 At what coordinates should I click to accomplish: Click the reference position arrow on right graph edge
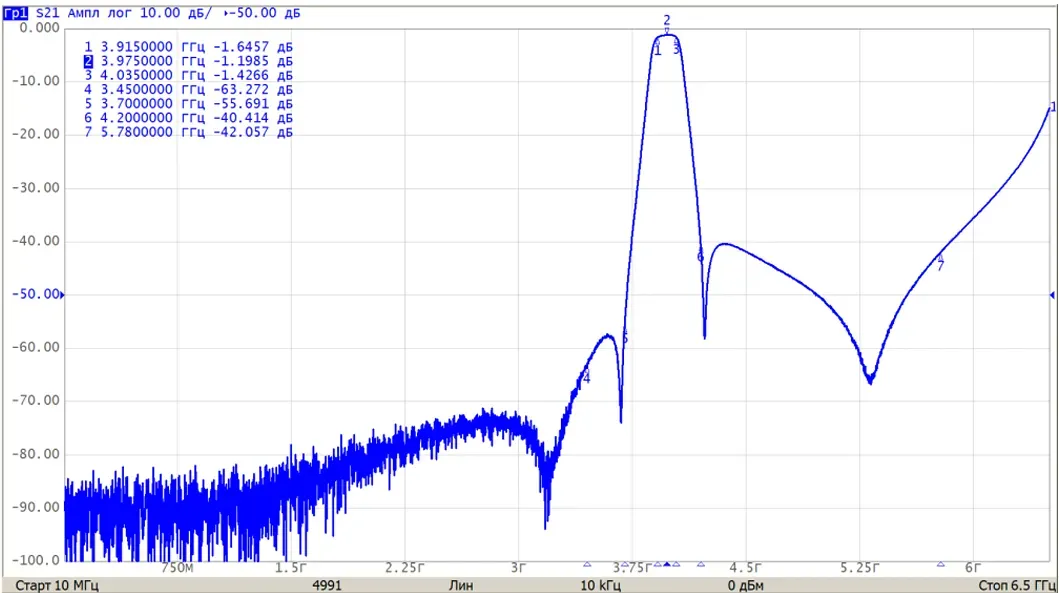click(x=1052, y=294)
